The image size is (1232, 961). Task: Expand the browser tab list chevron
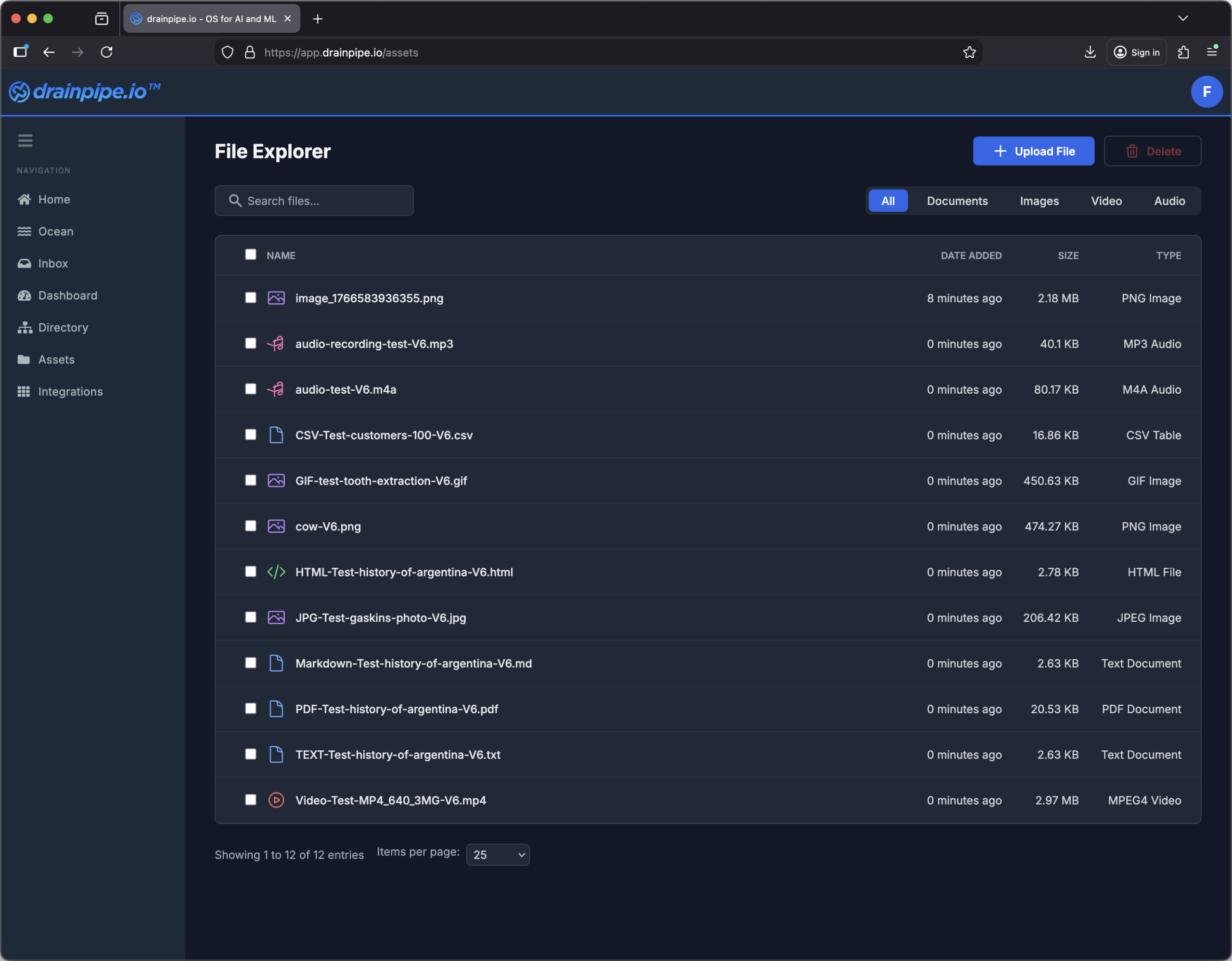tap(1183, 19)
